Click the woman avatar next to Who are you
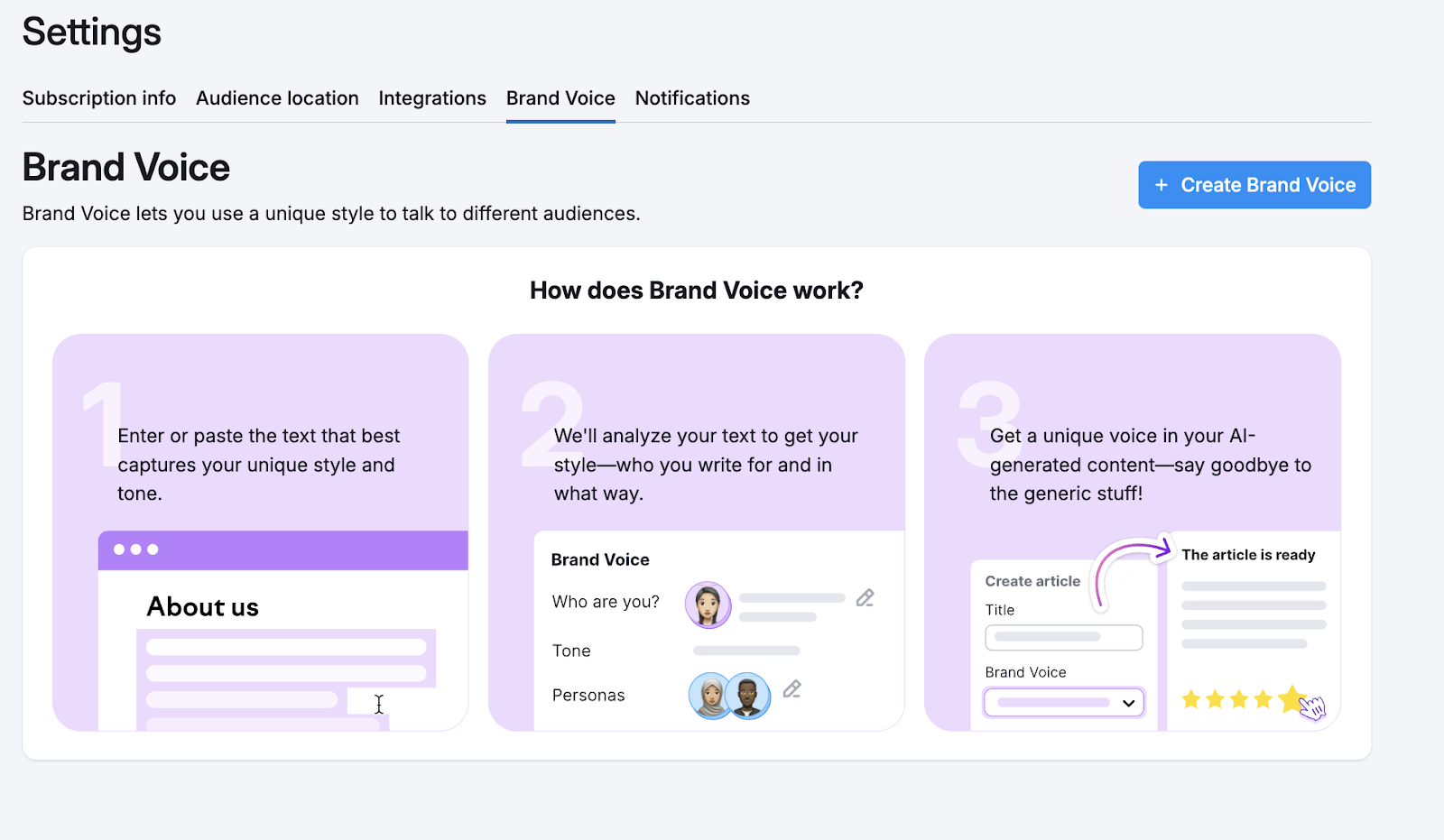 (708, 605)
